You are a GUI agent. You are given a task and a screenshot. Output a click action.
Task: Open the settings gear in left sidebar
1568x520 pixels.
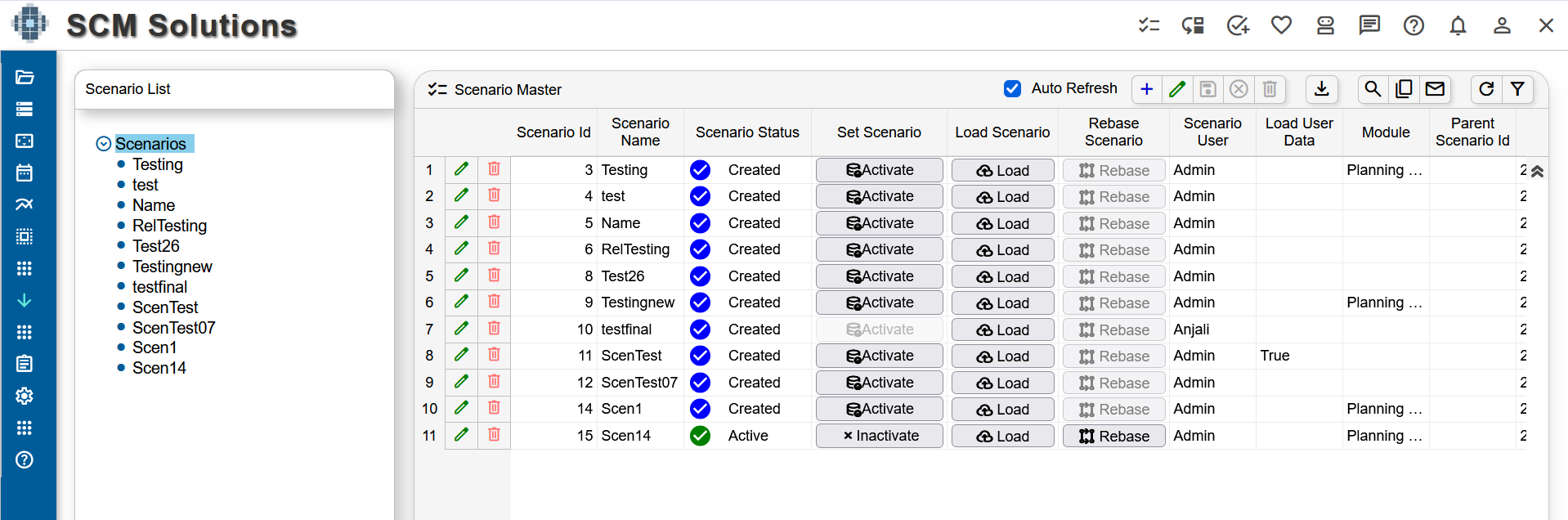tap(25, 396)
